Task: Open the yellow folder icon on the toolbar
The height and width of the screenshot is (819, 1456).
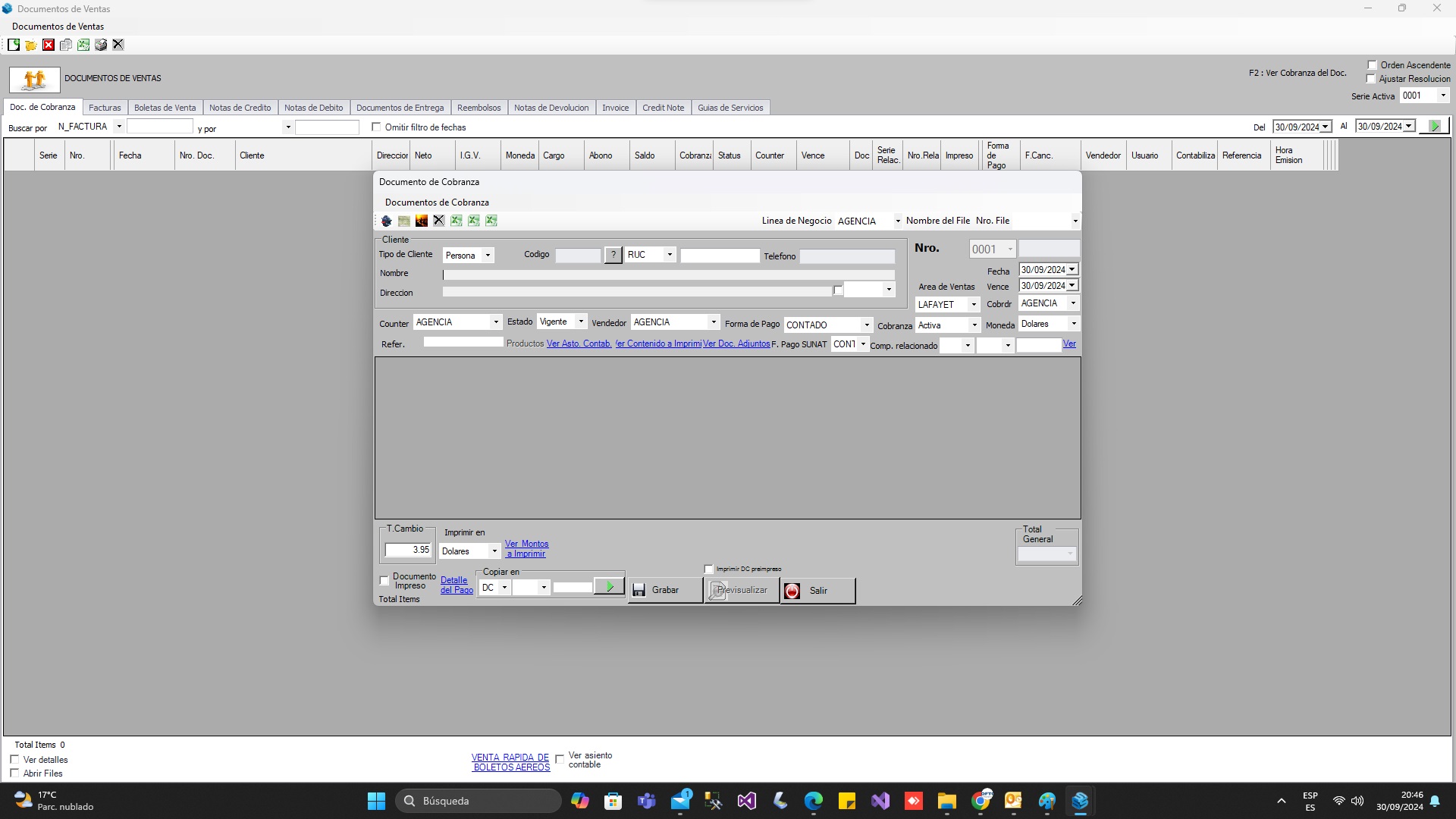Action: (30, 44)
